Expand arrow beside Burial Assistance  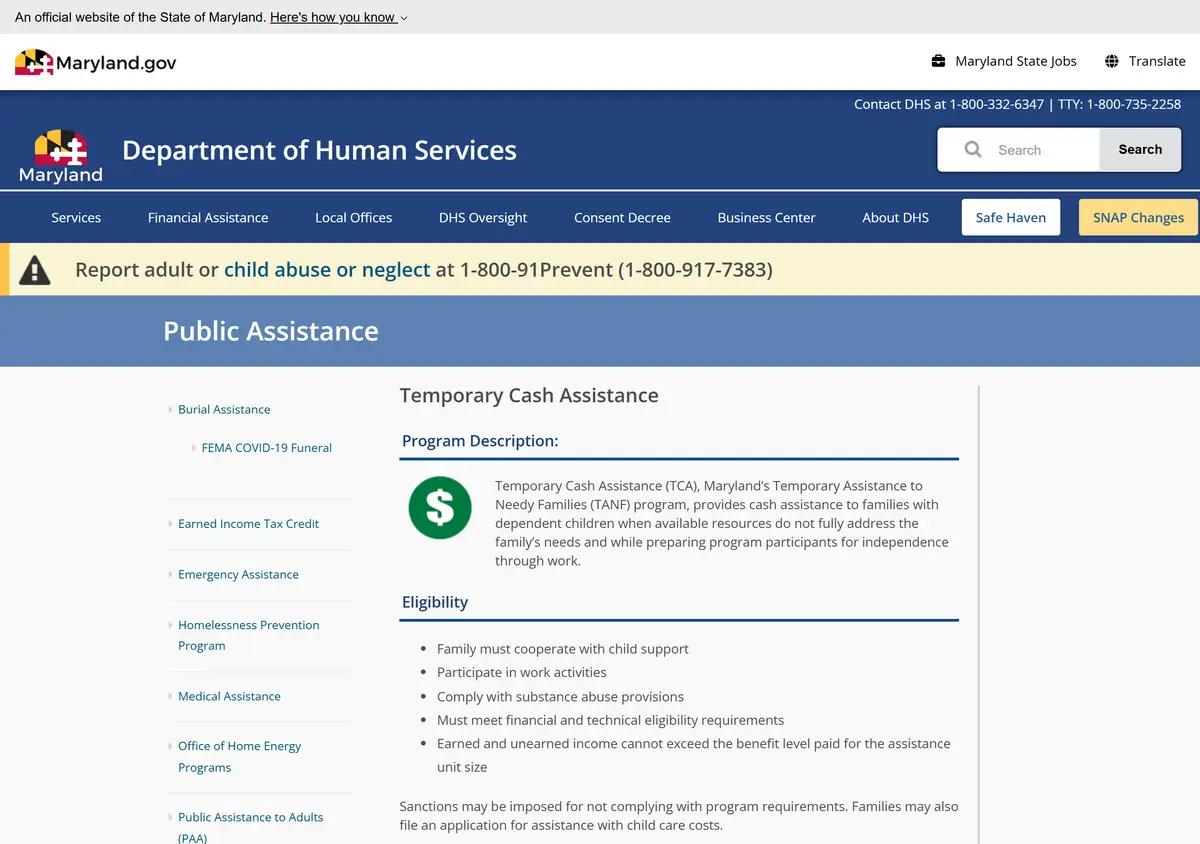pos(170,409)
